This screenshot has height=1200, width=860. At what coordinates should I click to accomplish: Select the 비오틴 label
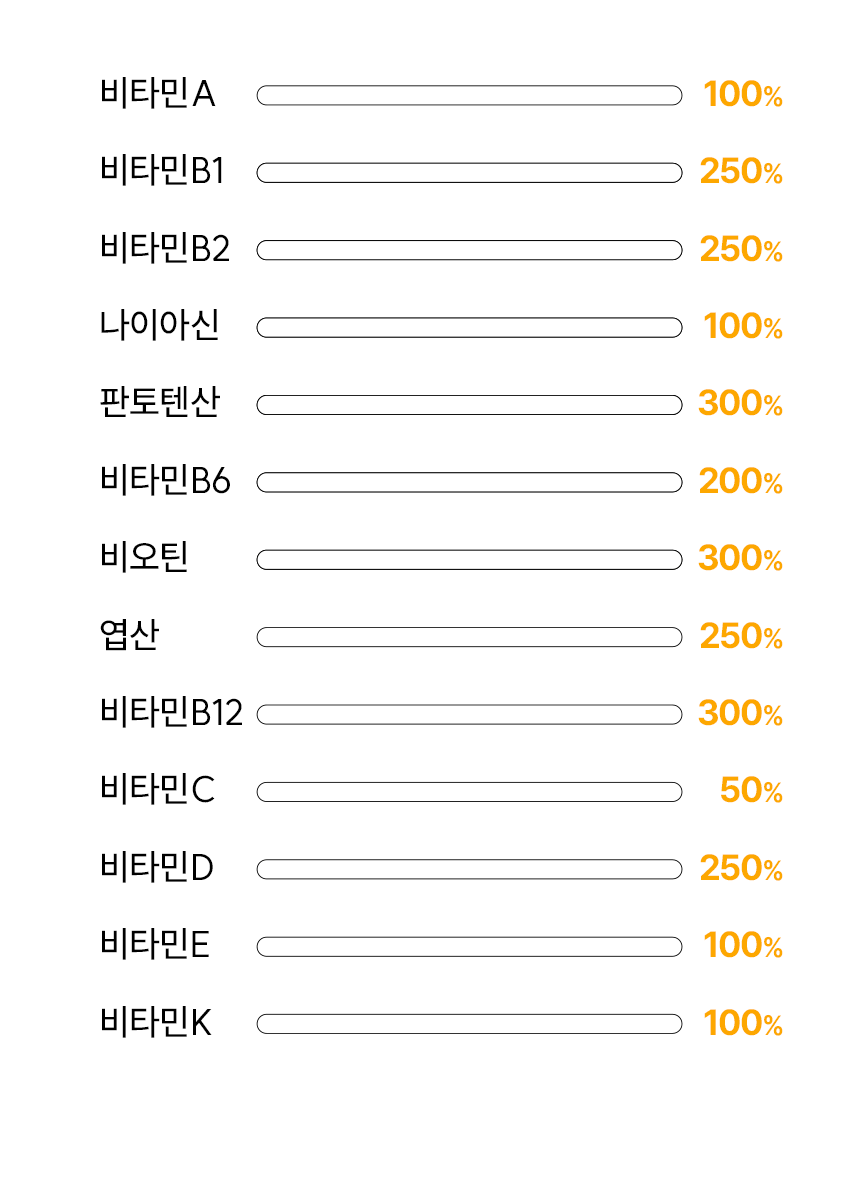[144, 557]
